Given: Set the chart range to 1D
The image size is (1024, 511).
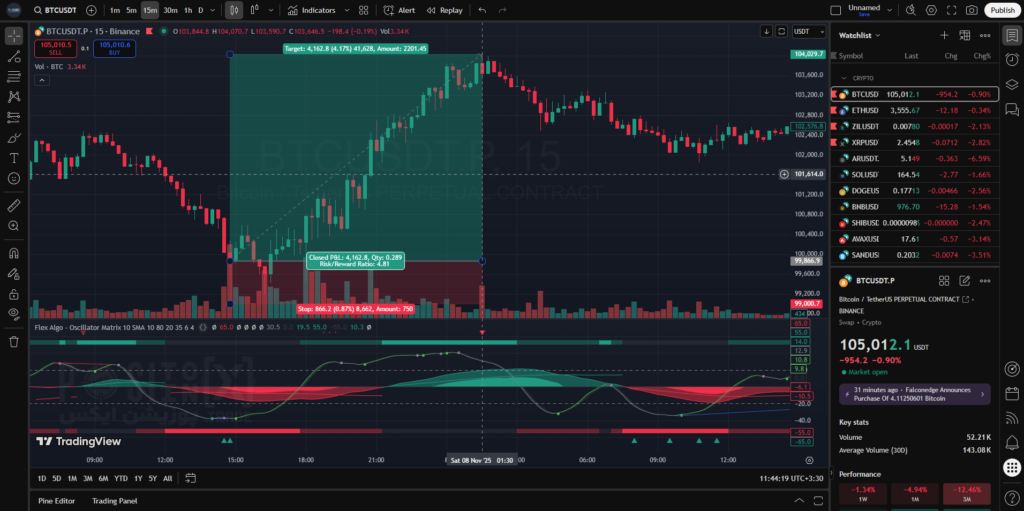Looking at the screenshot, I should coord(42,478).
